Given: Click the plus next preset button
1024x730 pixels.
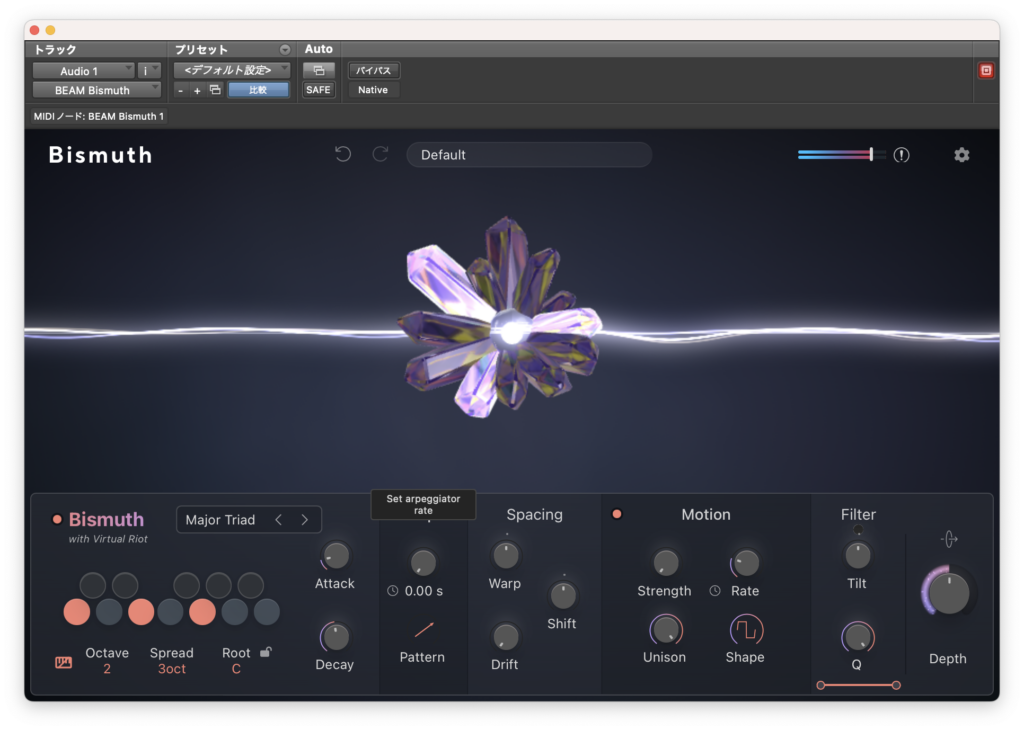Looking at the screenshot, I should pos(197,90).
